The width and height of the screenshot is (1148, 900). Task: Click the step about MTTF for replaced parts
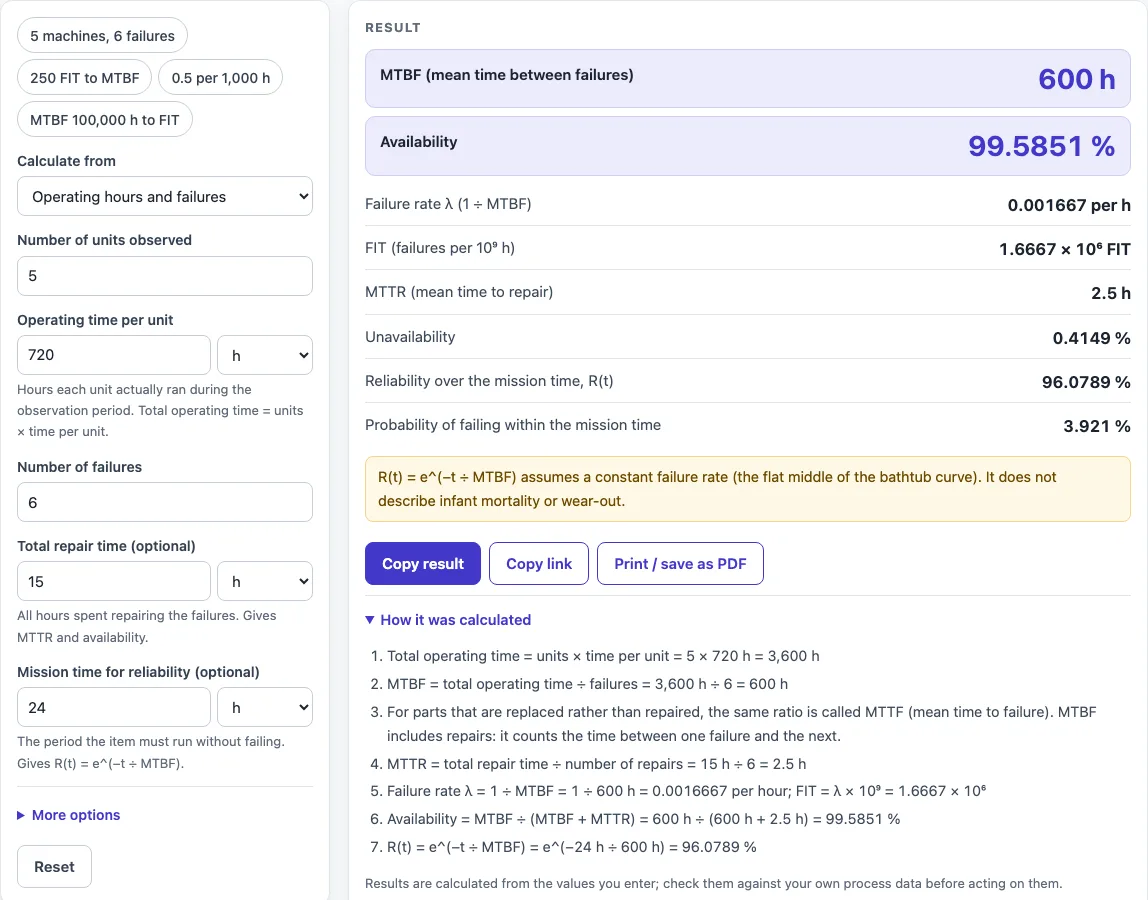(x=742, y=724)
